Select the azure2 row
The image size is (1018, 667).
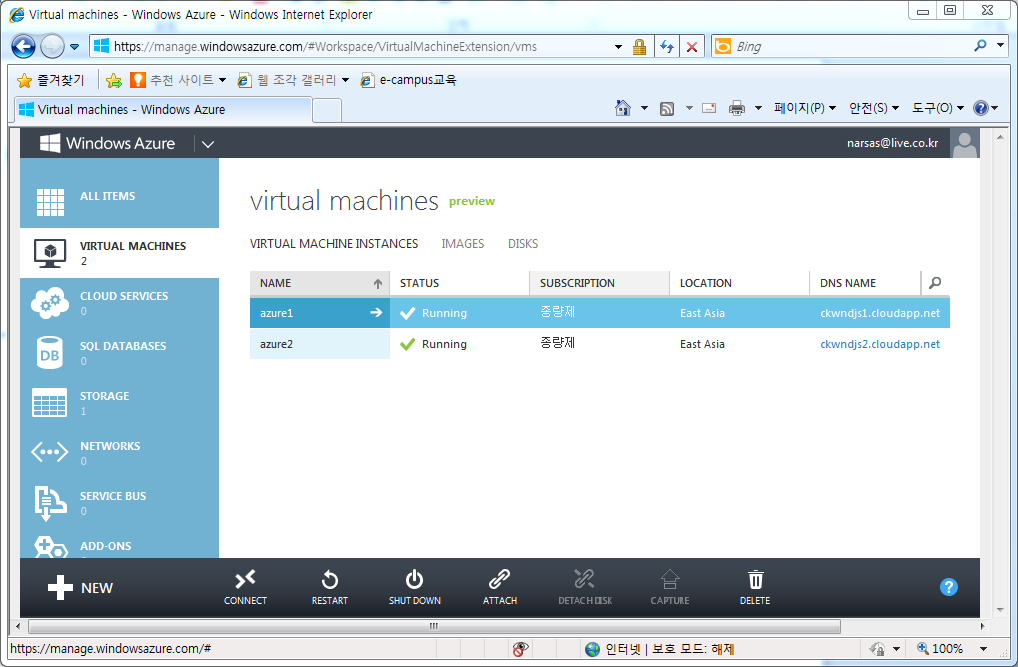599,344
